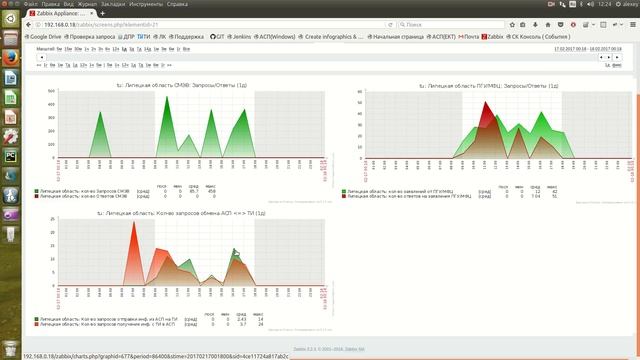Close the Zabbix Appliance tab

click(91, 13)
